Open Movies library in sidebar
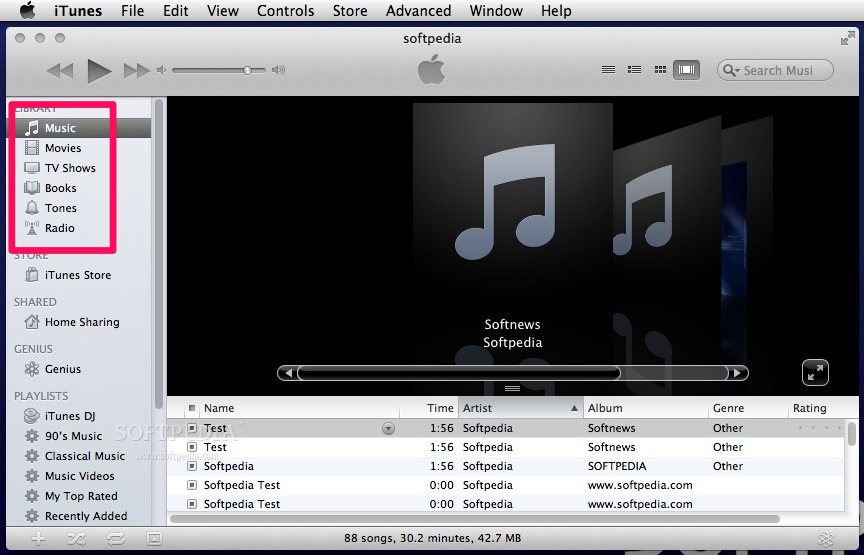This screenshot has height=555, width=864. click(79, 148)
